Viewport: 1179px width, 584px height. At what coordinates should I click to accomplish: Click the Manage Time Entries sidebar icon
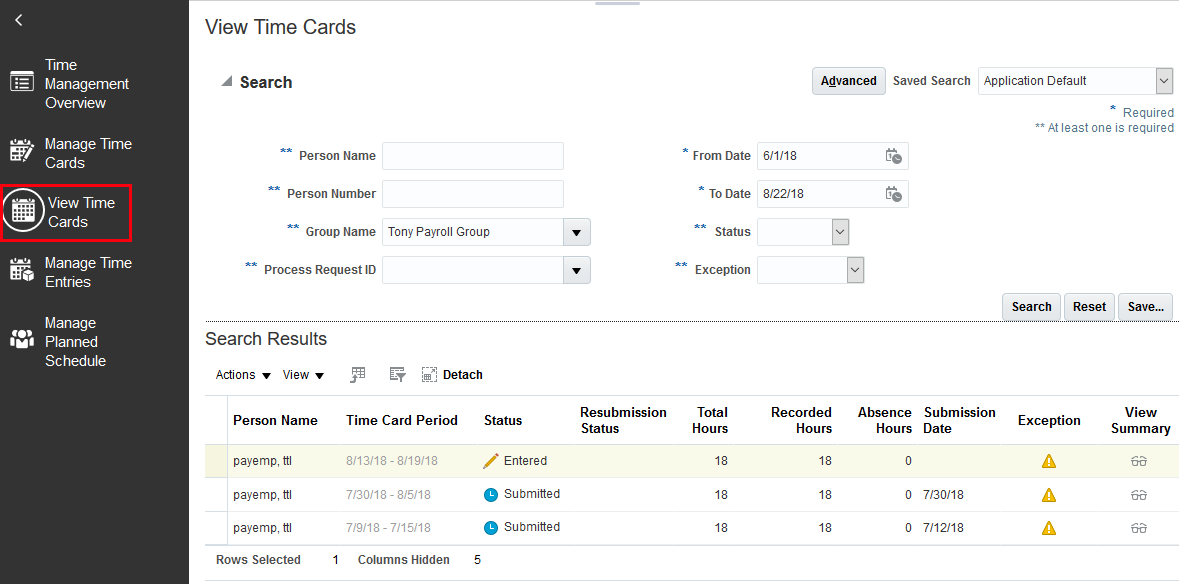(x=21, y=271)
